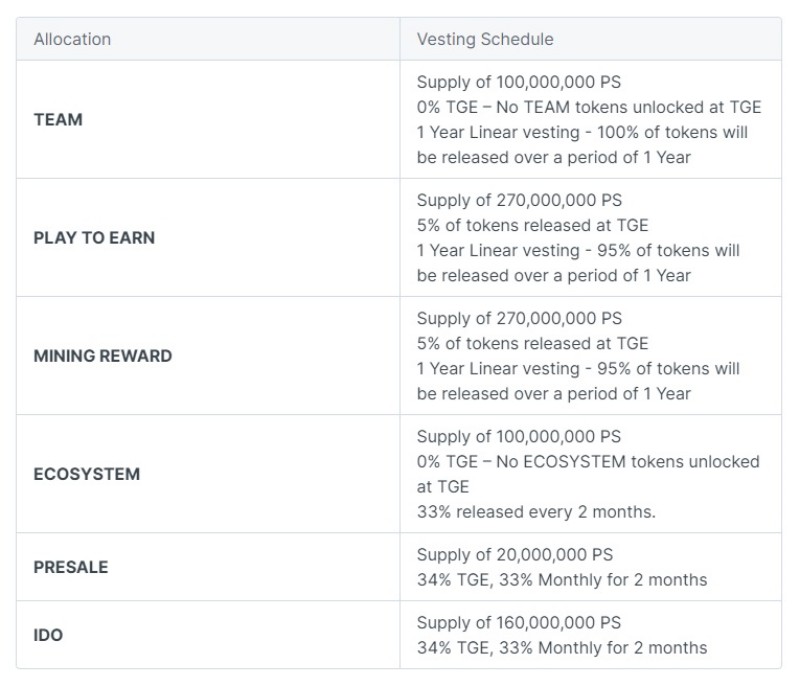The image size is (800, 687).
Task: Select the TEAM allocation label
Action: tap(58, 120)
